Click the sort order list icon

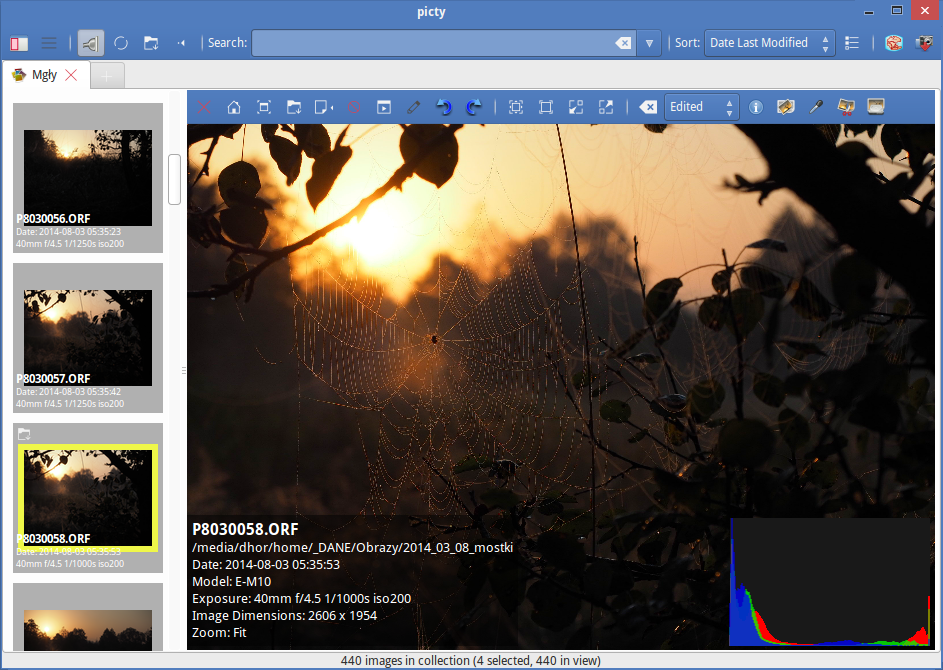point(852,43)
